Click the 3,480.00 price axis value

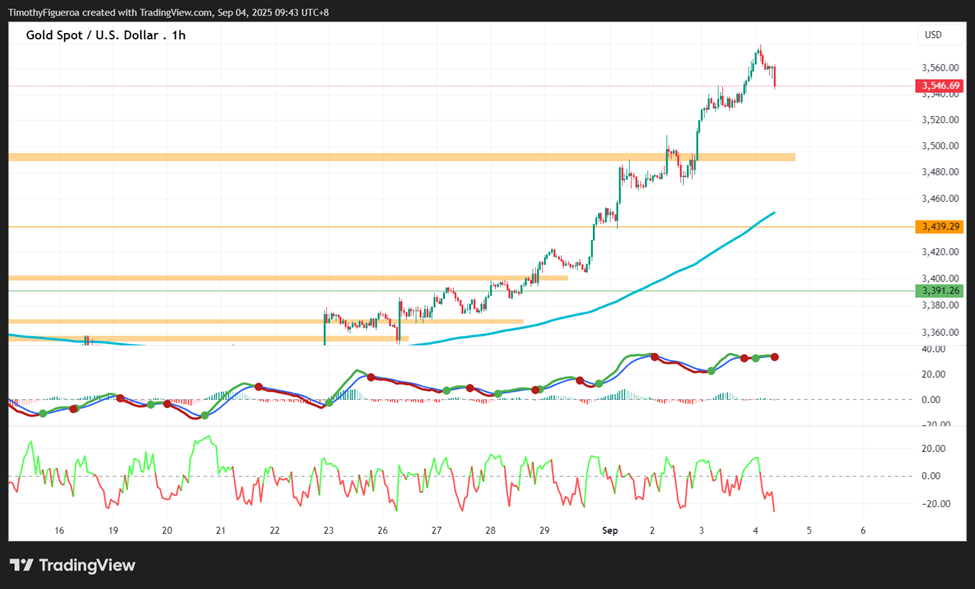pyautogui.click(x=940, y=172)
